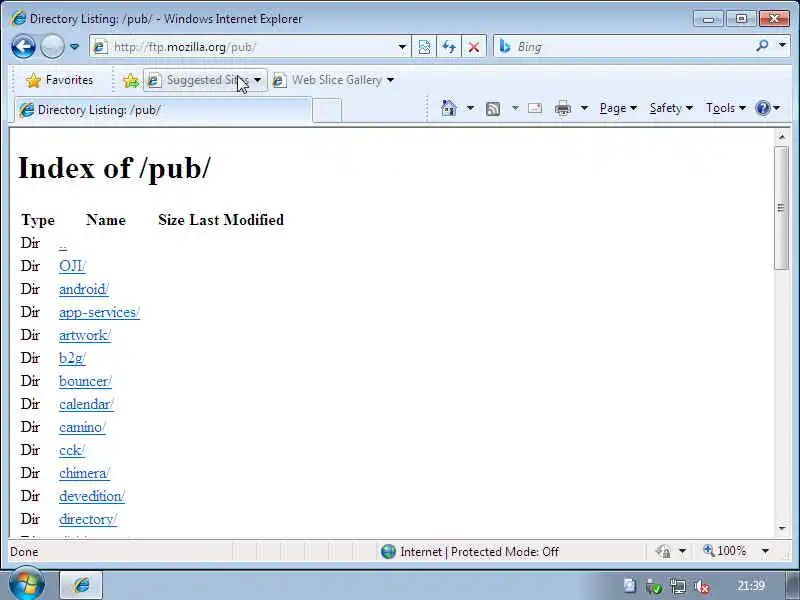Viewport: 800px width, 600px height.
Task: Expand the feeds dropdown arrow
Action: point(515,108)
